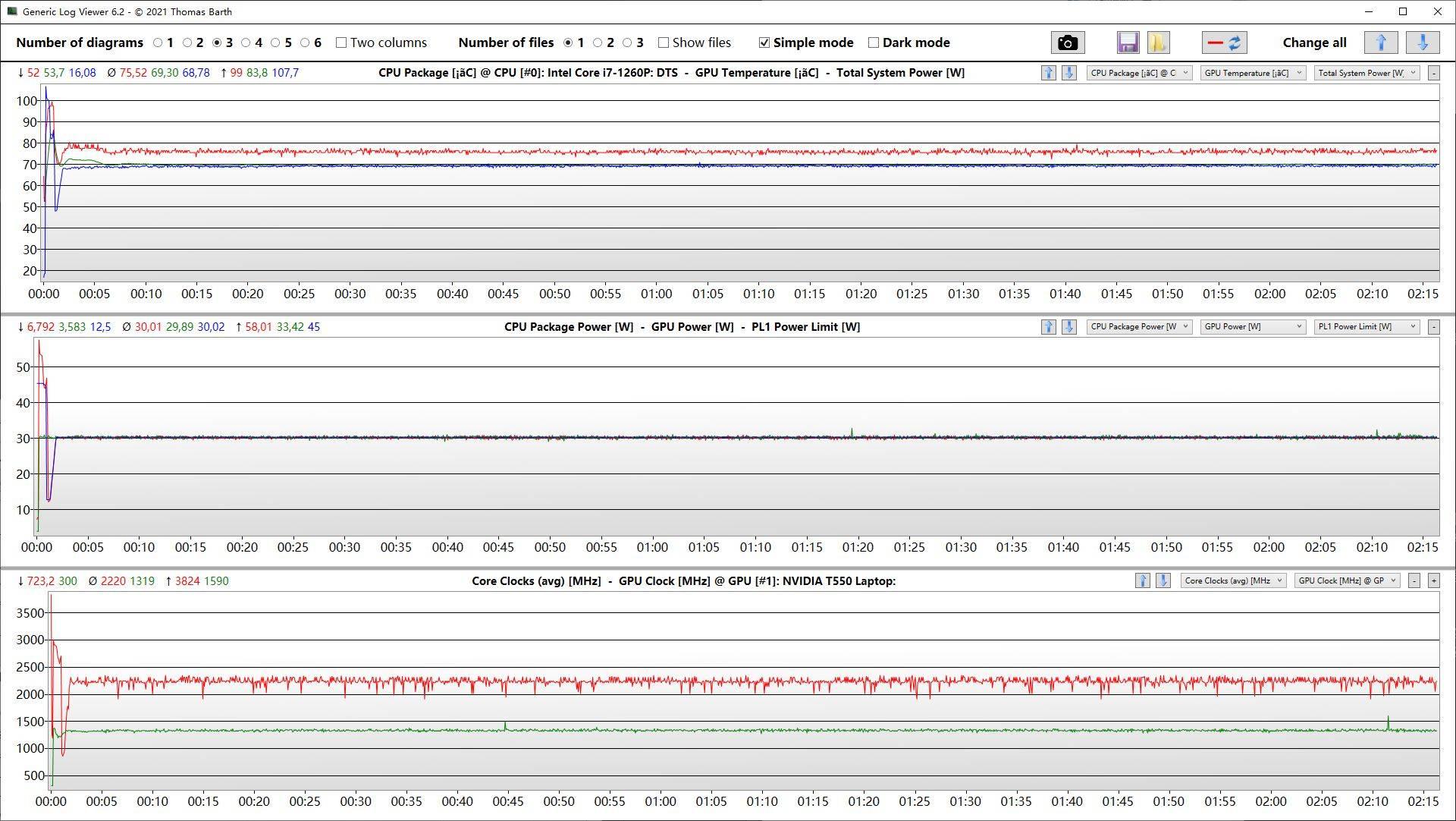Click up arrow in CPU Package Power diagram
1456x821 pixels.
[x=1048, y=327]
